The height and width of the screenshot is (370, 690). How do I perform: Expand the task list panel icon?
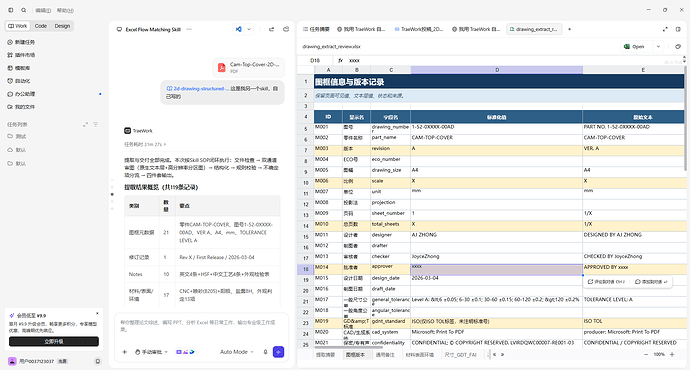[85, 125]
